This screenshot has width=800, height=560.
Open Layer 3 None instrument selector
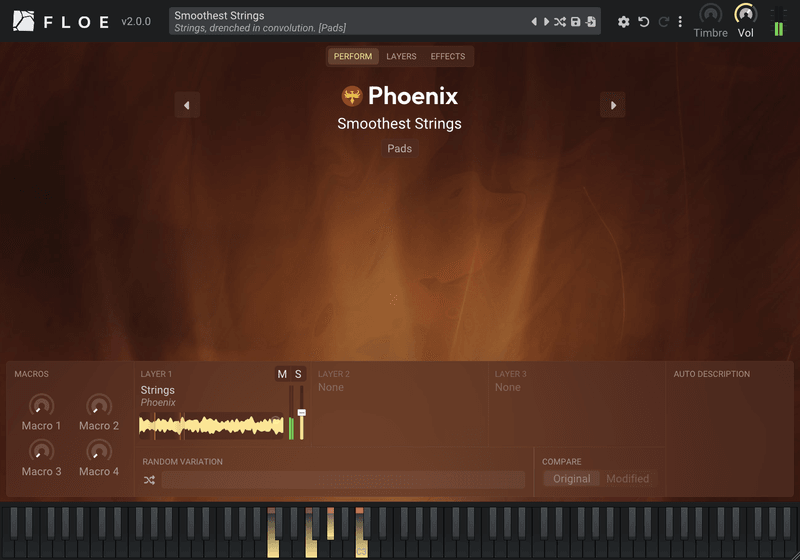(508, 387)
